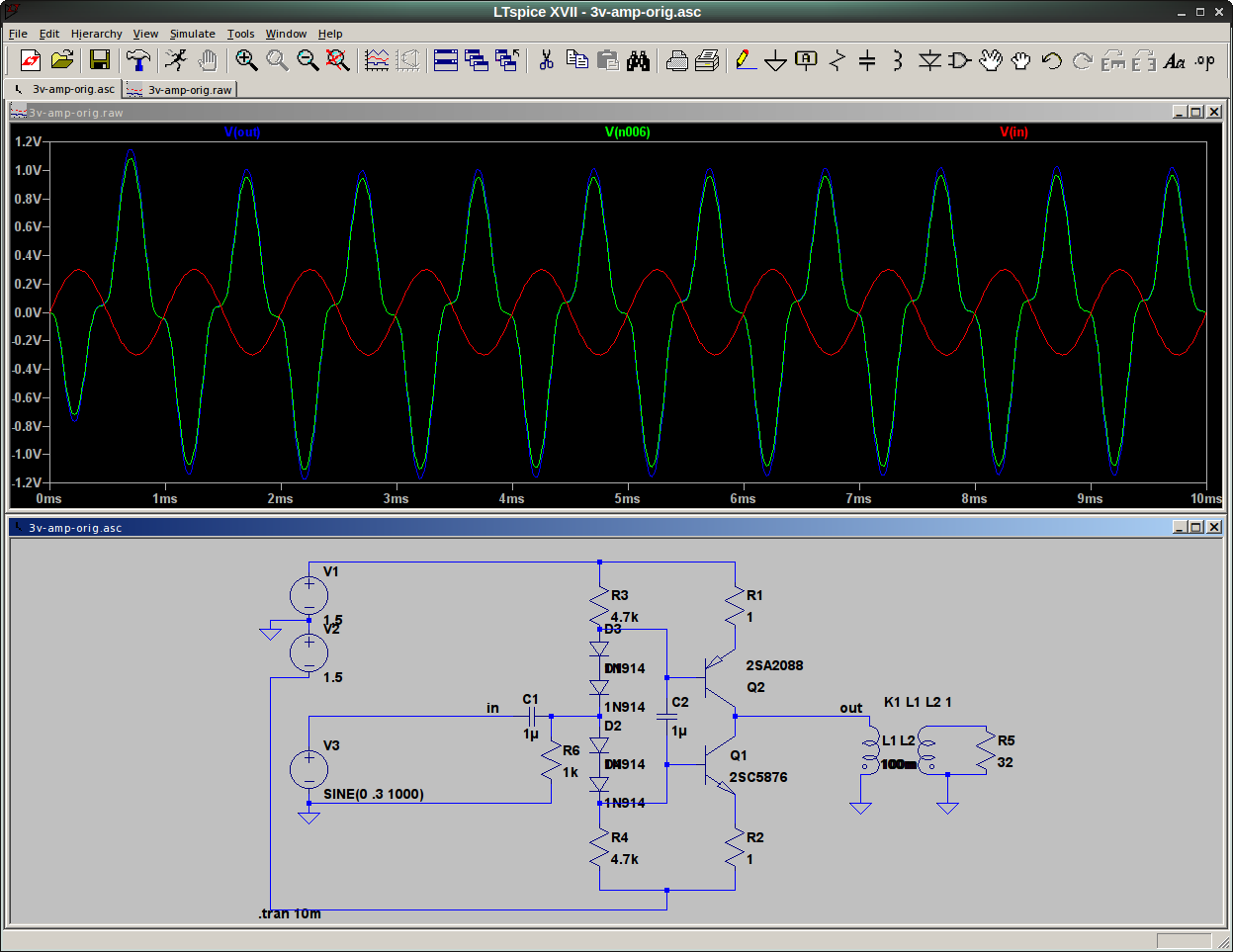Place a Ground symbol from the toolbar
Screen dimensions: 1233x952
coord(776,60)
